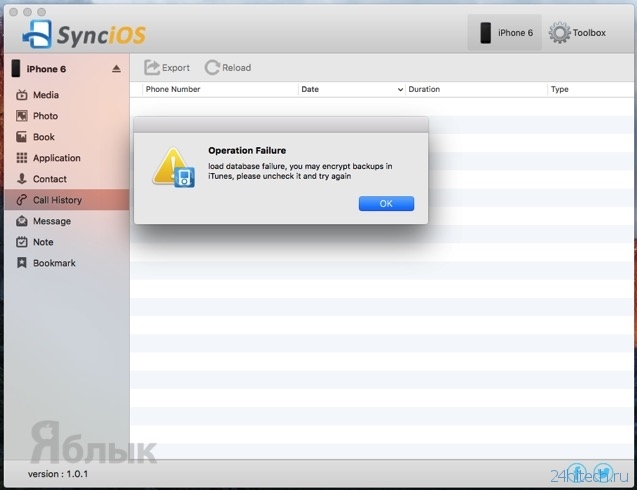Open the Message envelope icon
The image size is (637, 490).
coord(22,221)
